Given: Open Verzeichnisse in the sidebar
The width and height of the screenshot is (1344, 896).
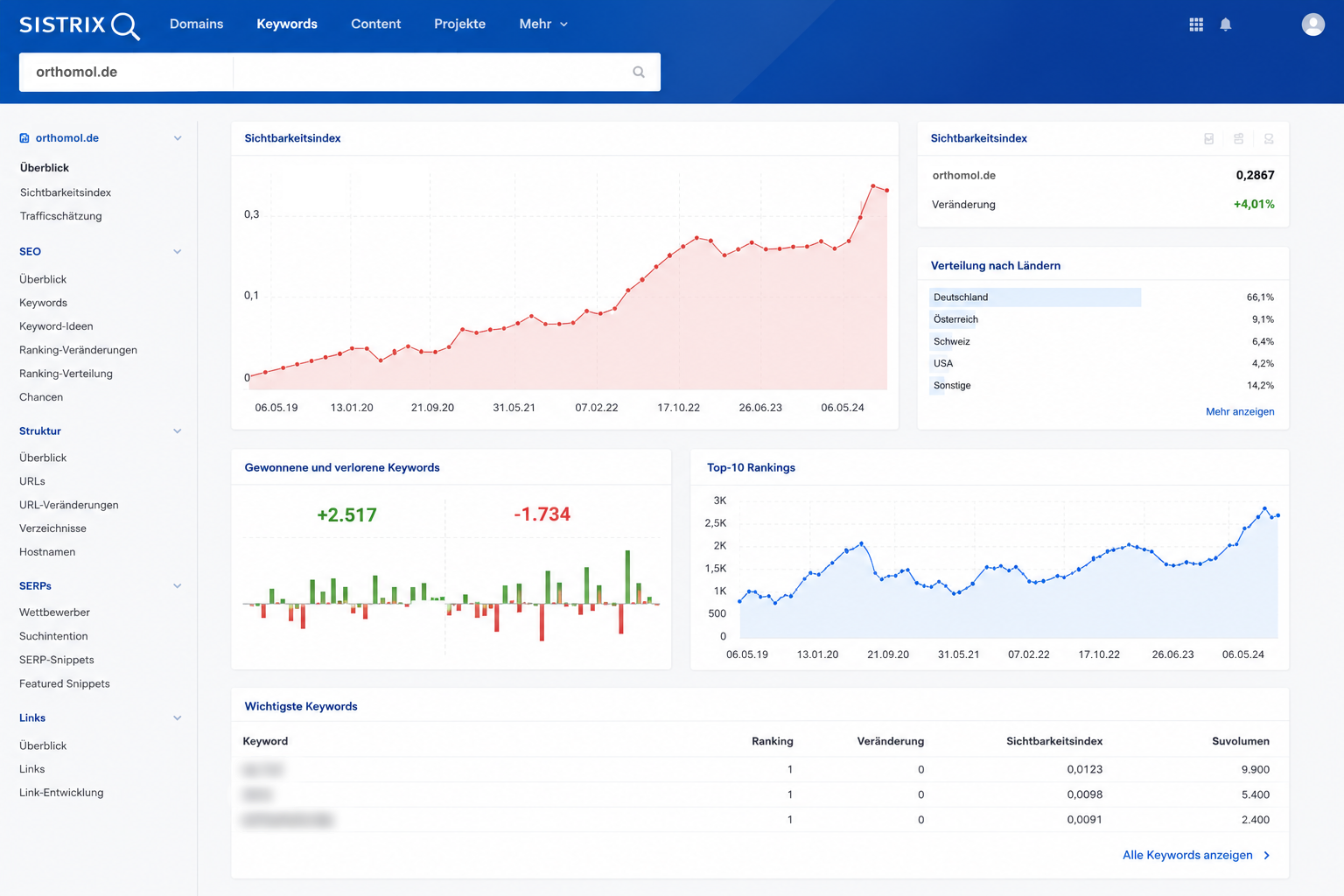Looking at the screenshot, I should pyautogui.click(x=52, y=528).
